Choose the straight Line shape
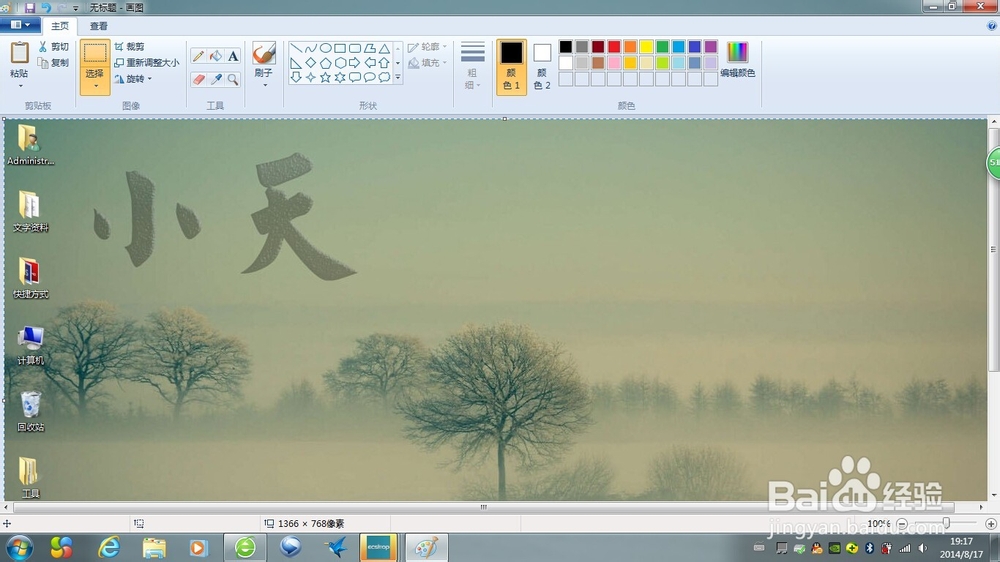Viewport: 1000px width, 562px height. coord(296,48)
